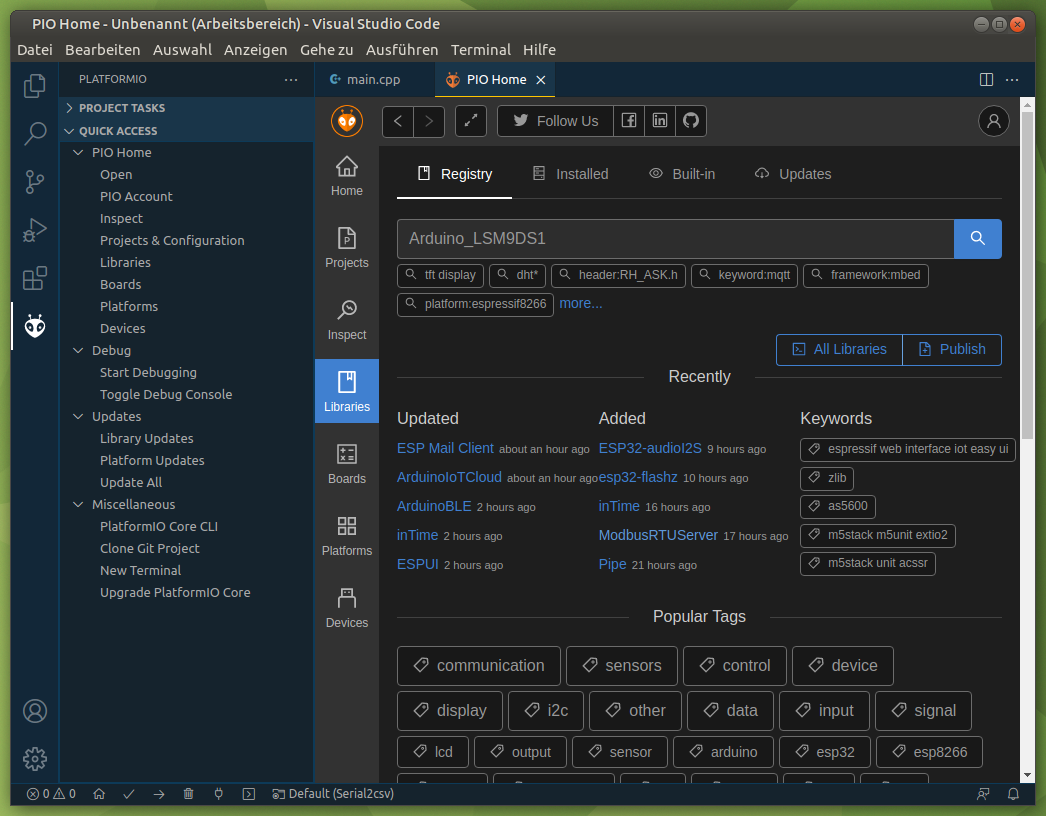Go to Boards in PIO sidebar
1046x816 pixels.
pyautogui.click(x=347, y=464)
